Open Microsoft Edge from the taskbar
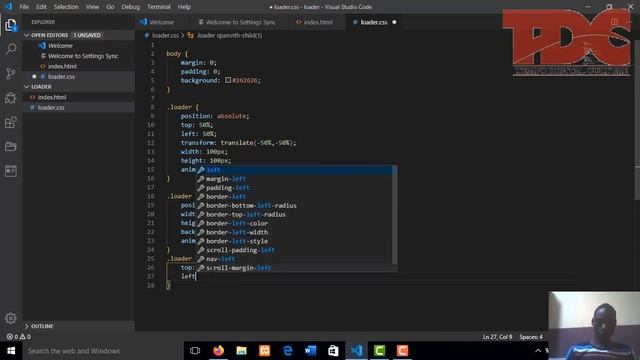The width and height of the screenshot is (640, 360). [288, 351]
